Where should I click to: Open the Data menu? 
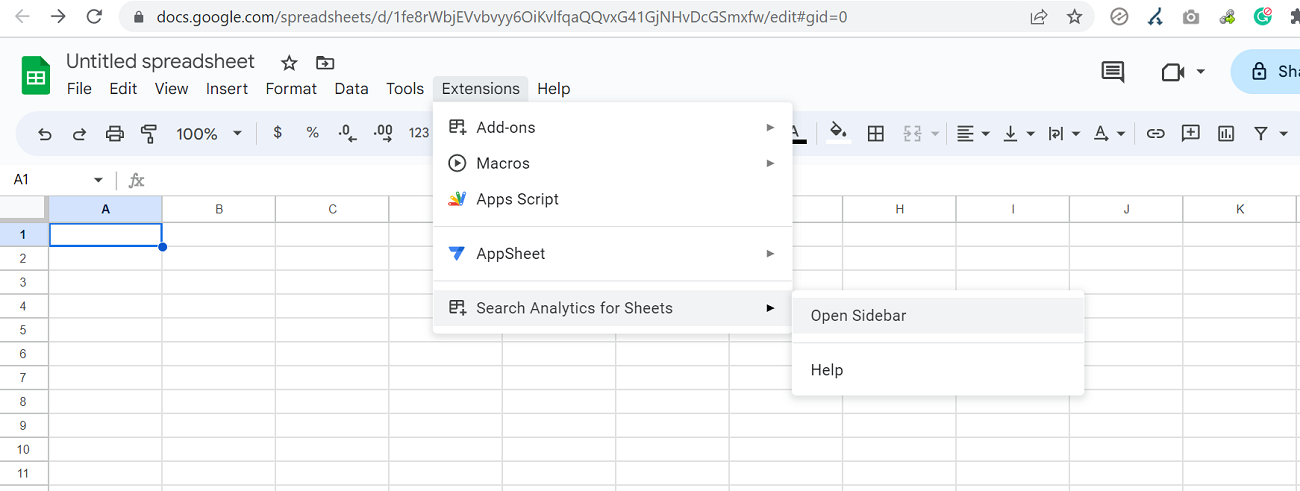coord(351,88)
